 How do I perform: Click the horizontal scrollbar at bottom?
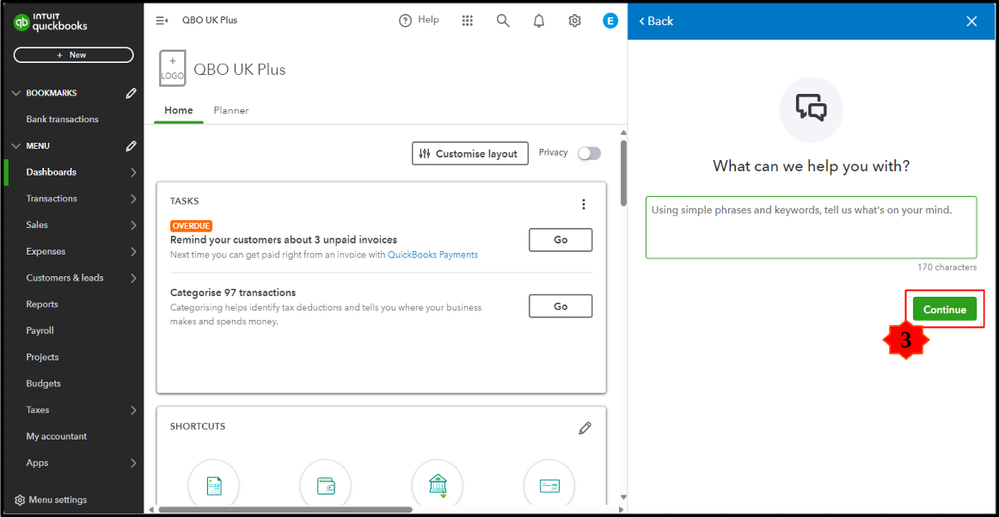click(x=285, y=510)
